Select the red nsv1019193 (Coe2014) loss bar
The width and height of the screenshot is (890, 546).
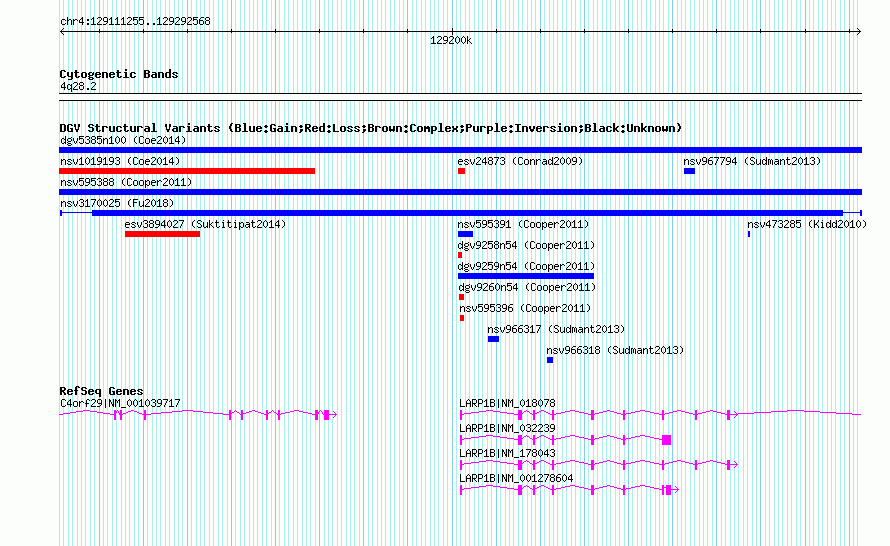click(x=187, y=171)
